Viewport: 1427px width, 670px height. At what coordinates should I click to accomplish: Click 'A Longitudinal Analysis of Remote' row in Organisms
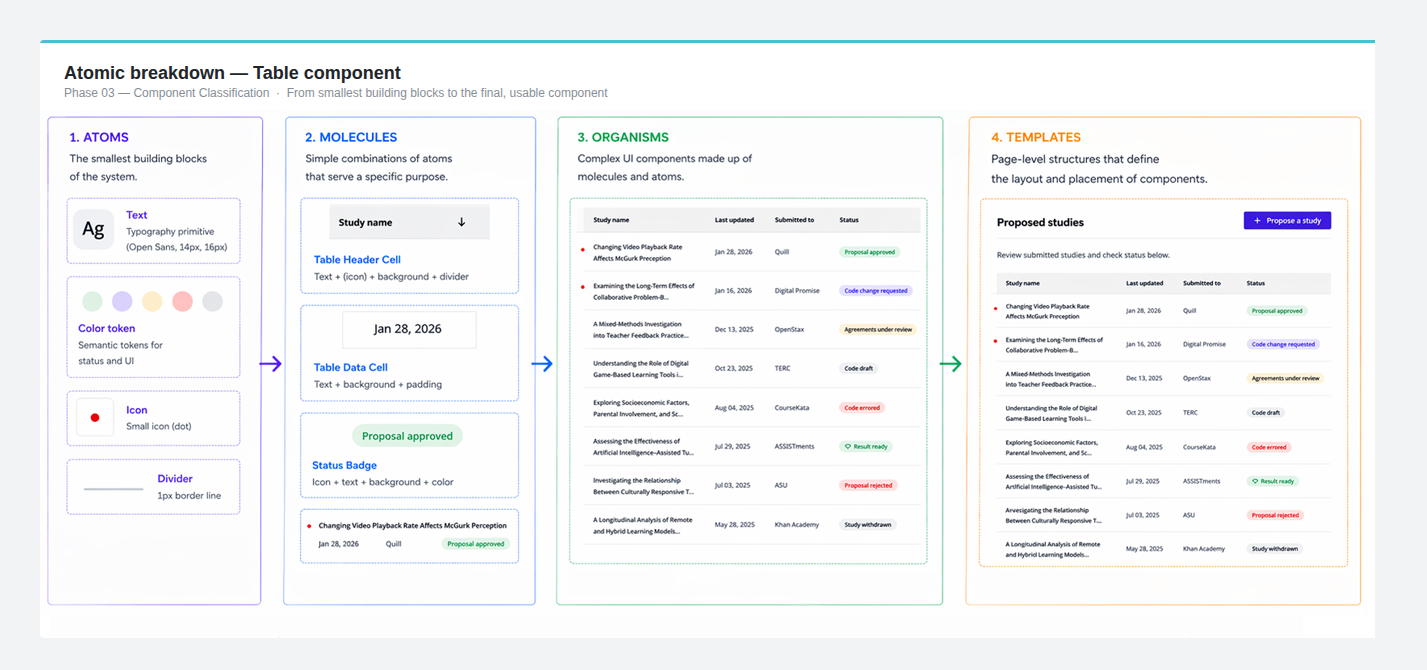click(x=750, y=524)
